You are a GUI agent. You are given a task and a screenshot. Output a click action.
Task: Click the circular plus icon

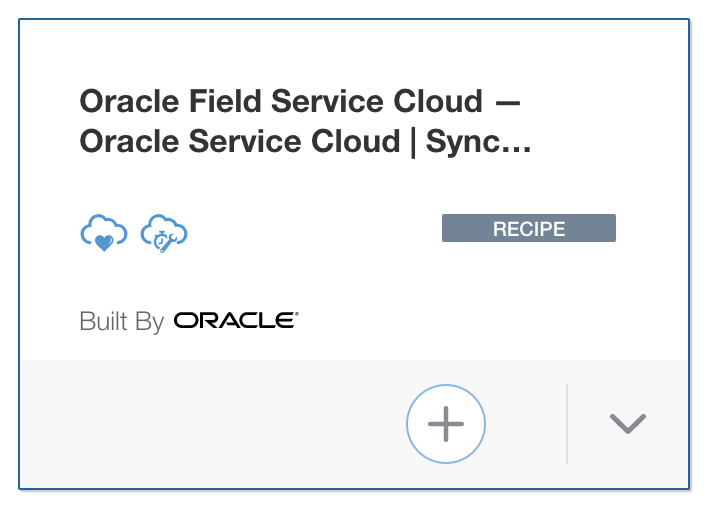coord(446,424)
